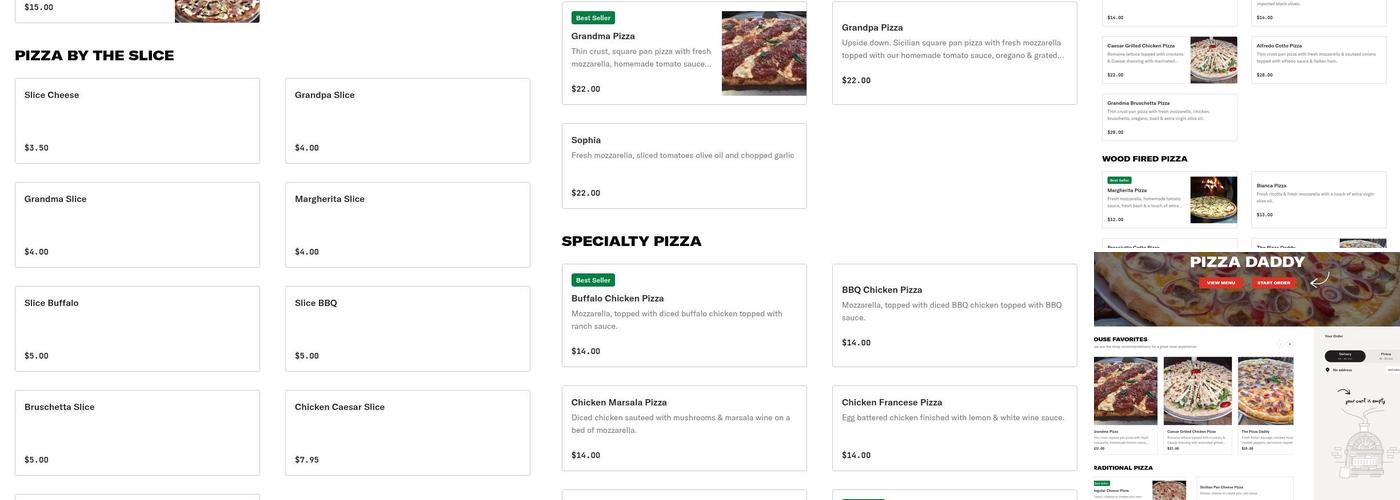Viewport: 1400px width, 500px height.
Task: Choose the Chicken Caesar Slice item
Action: [x=407, y=433]
